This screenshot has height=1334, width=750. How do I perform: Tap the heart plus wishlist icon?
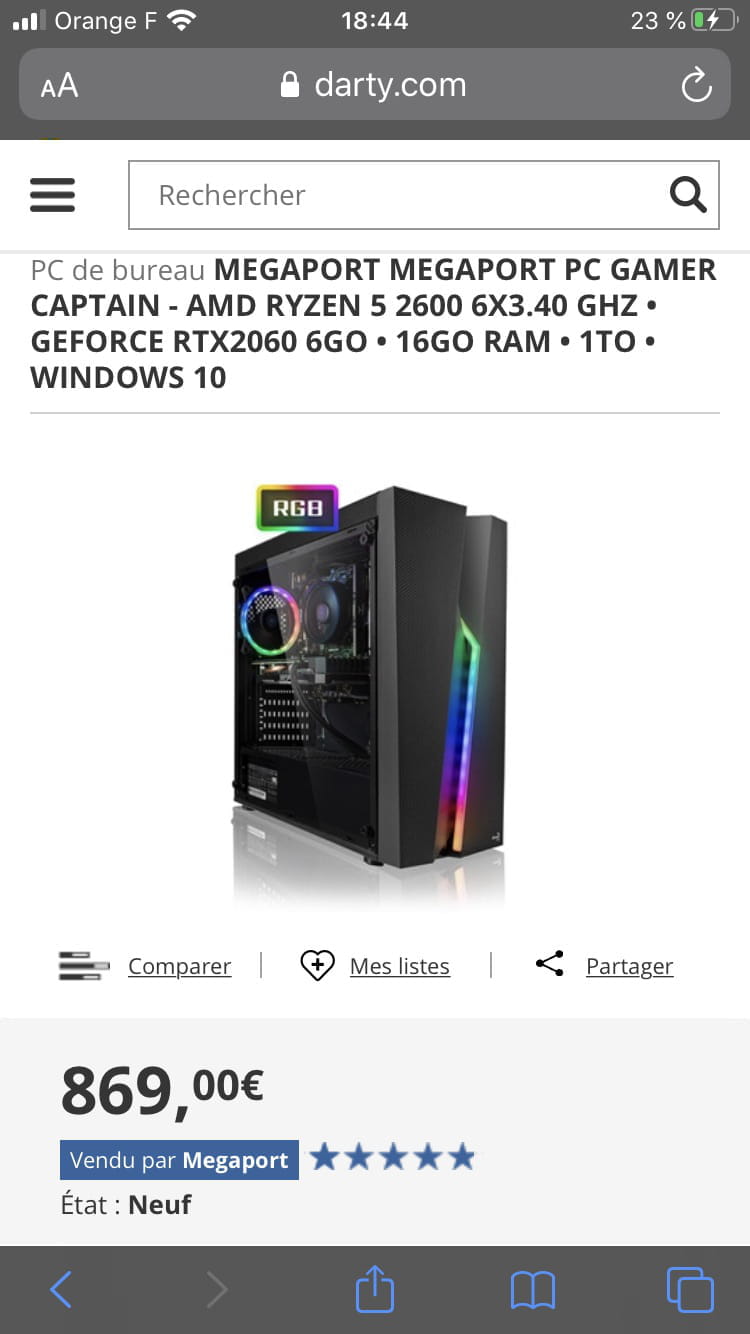[317, 965]
